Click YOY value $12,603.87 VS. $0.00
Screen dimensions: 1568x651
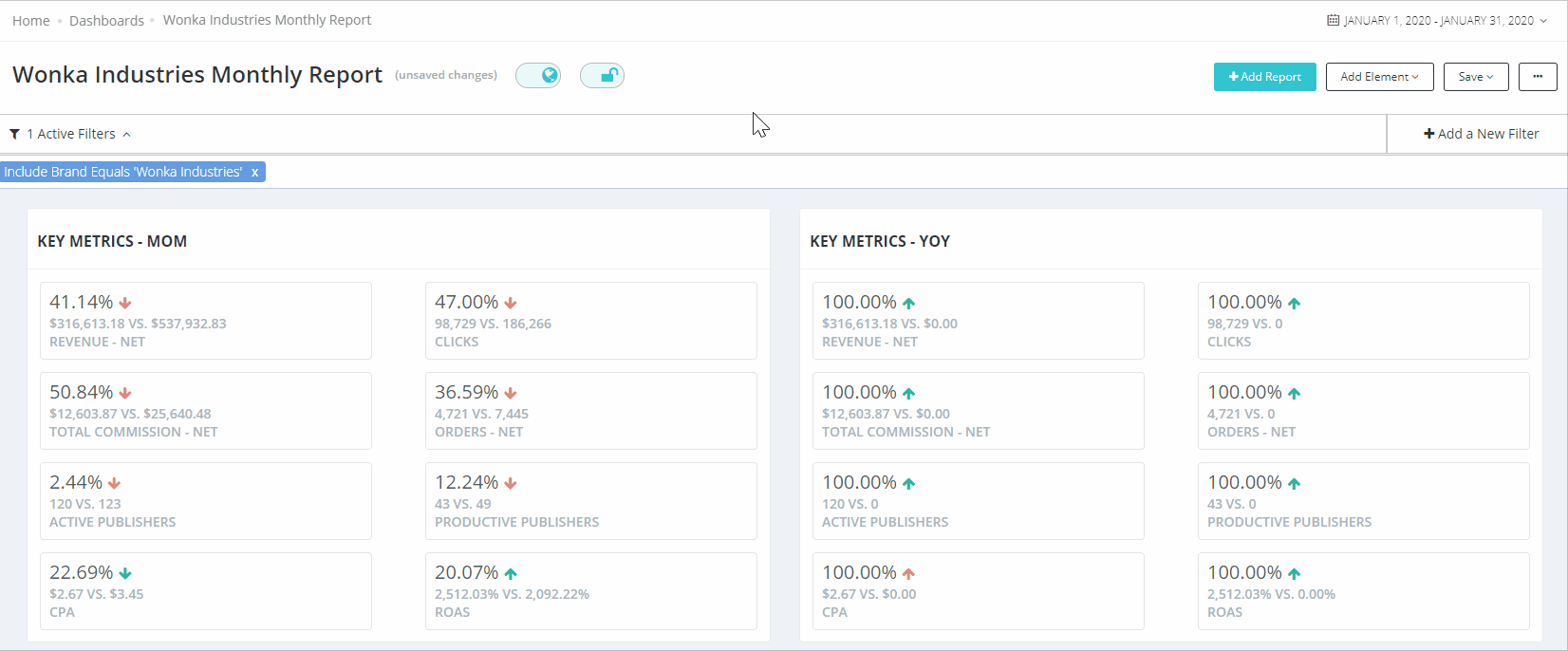click(886, 414)
